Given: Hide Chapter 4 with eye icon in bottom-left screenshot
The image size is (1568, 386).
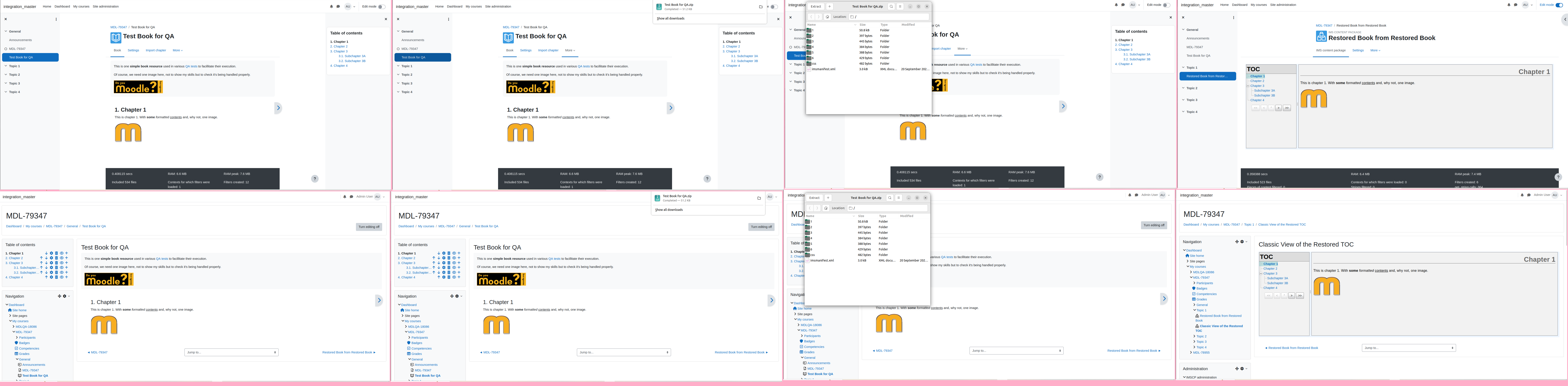Looking at the screenshot, I should [61, 277].
